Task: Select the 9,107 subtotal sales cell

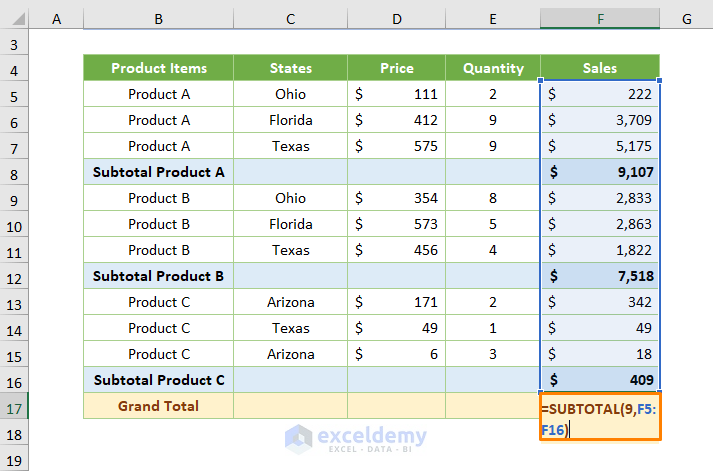Action: pyautogui.click(x=600, y=172)
